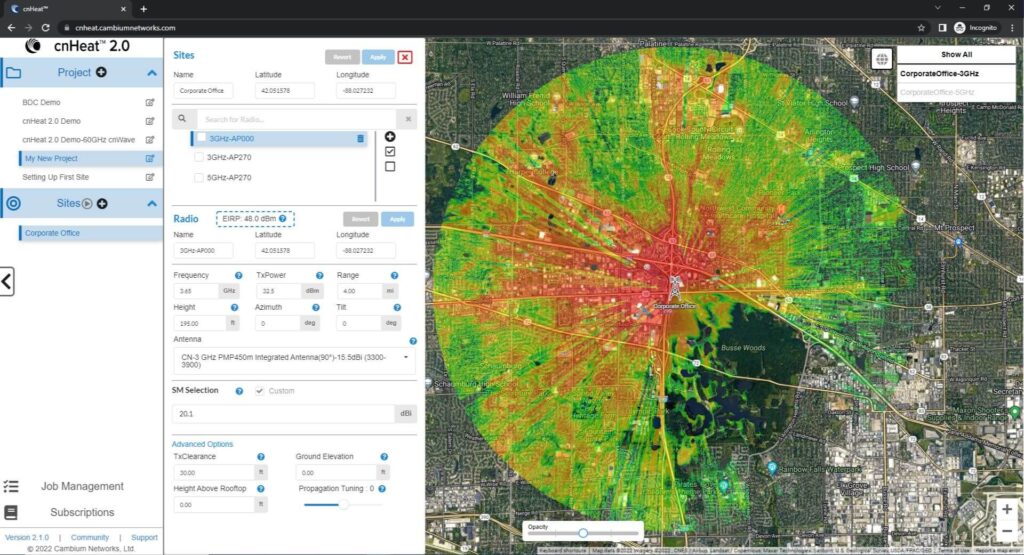The image size is (1024, 555).
Task: Check the 3GHz-AP000 radio checkbox
Action: coord(201,138)
